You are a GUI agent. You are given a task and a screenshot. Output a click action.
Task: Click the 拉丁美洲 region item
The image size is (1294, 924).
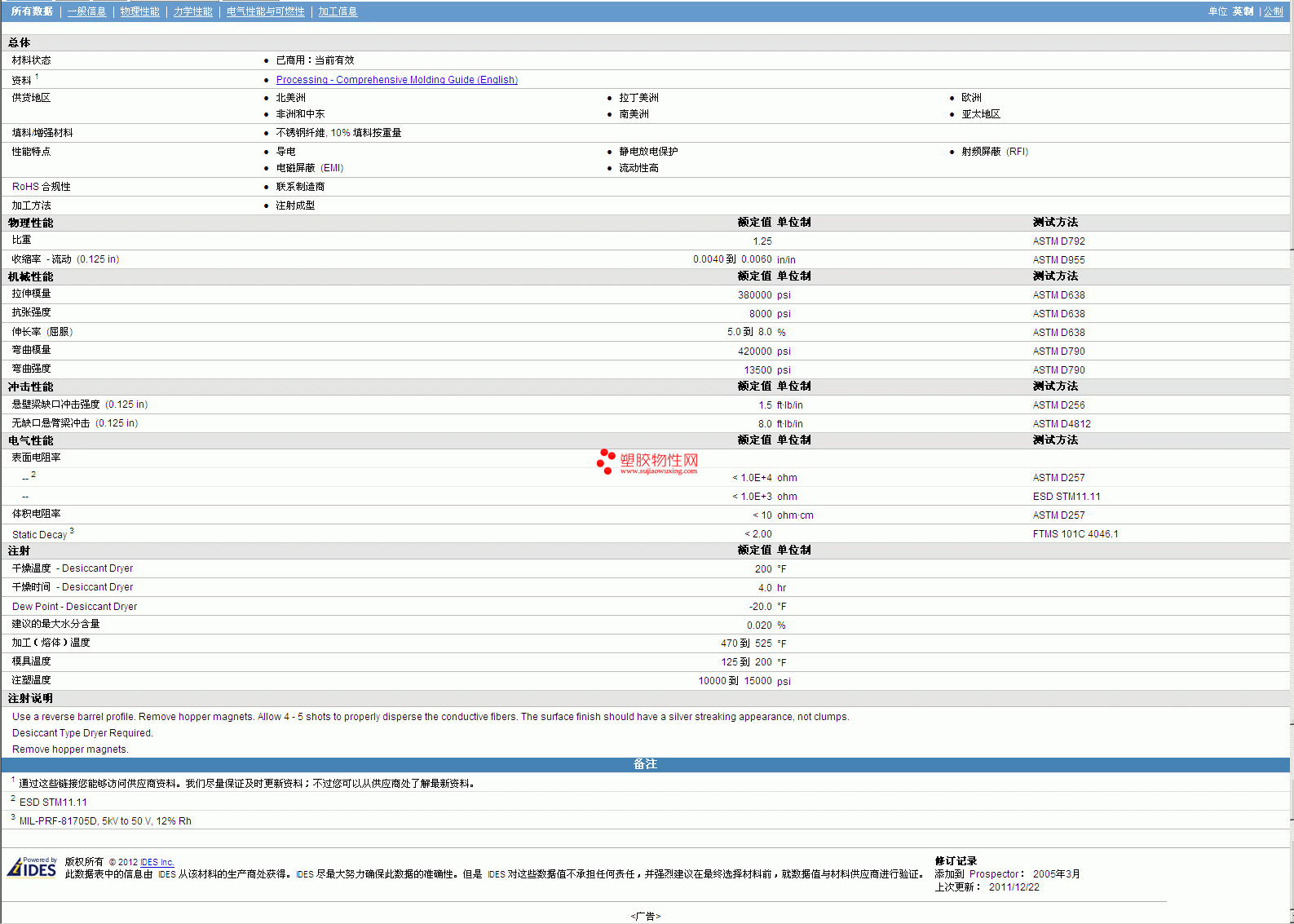click(x=638, y=98)
